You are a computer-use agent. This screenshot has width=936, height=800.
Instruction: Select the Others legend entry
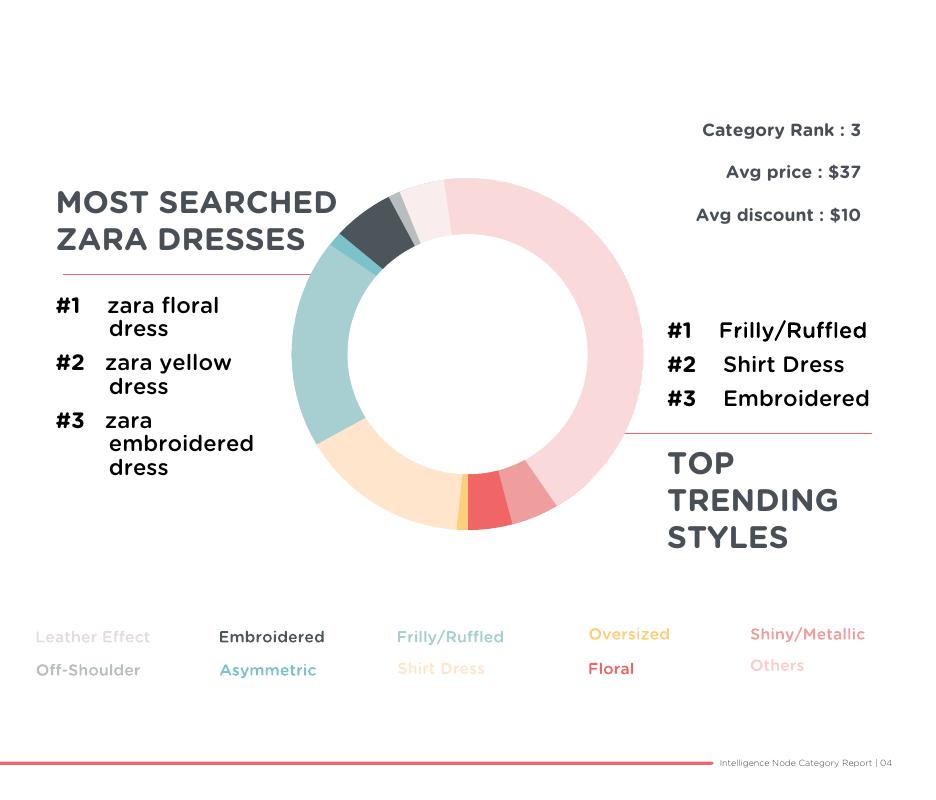coord(777,665)
